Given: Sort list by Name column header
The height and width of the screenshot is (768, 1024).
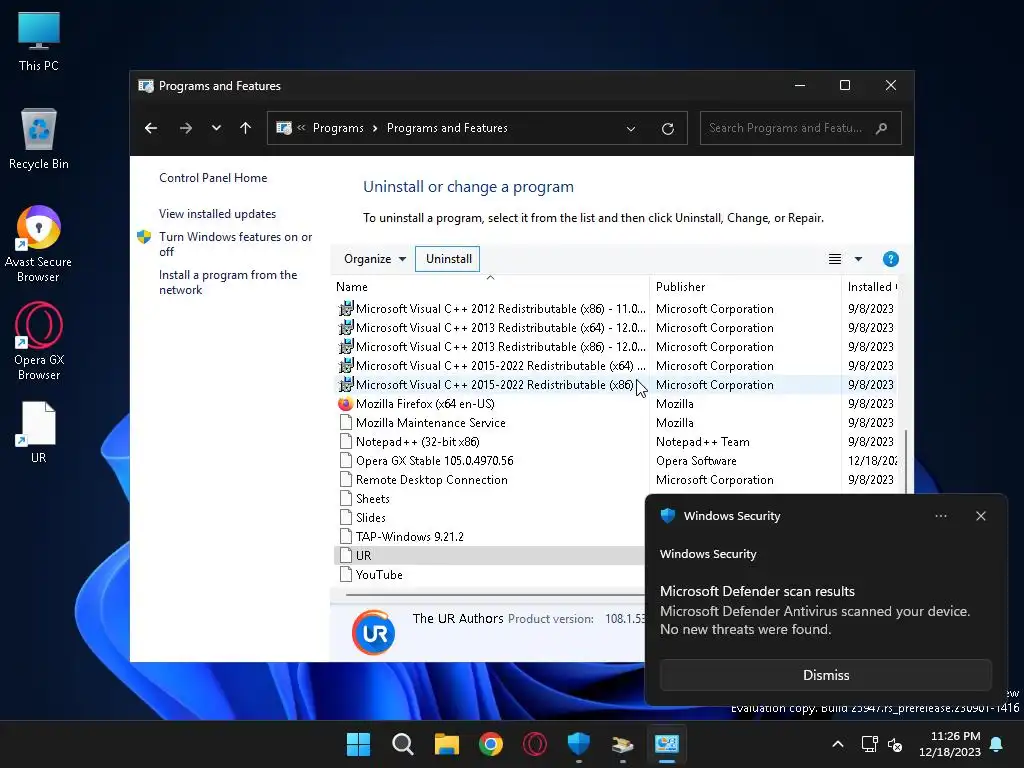Looking at the screenshot, I should click(490, 287).
